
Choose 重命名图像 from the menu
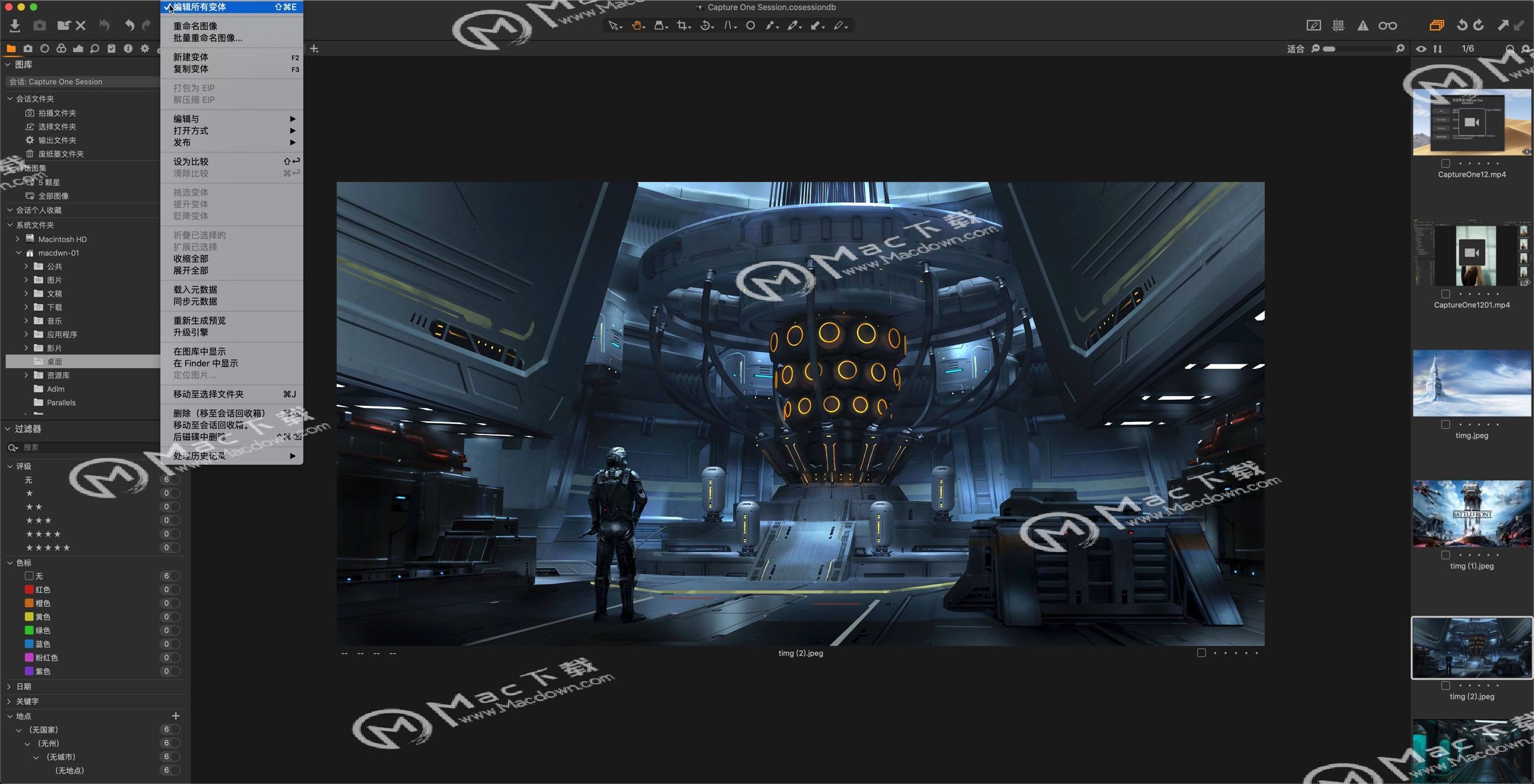click(x=231, y=26)
